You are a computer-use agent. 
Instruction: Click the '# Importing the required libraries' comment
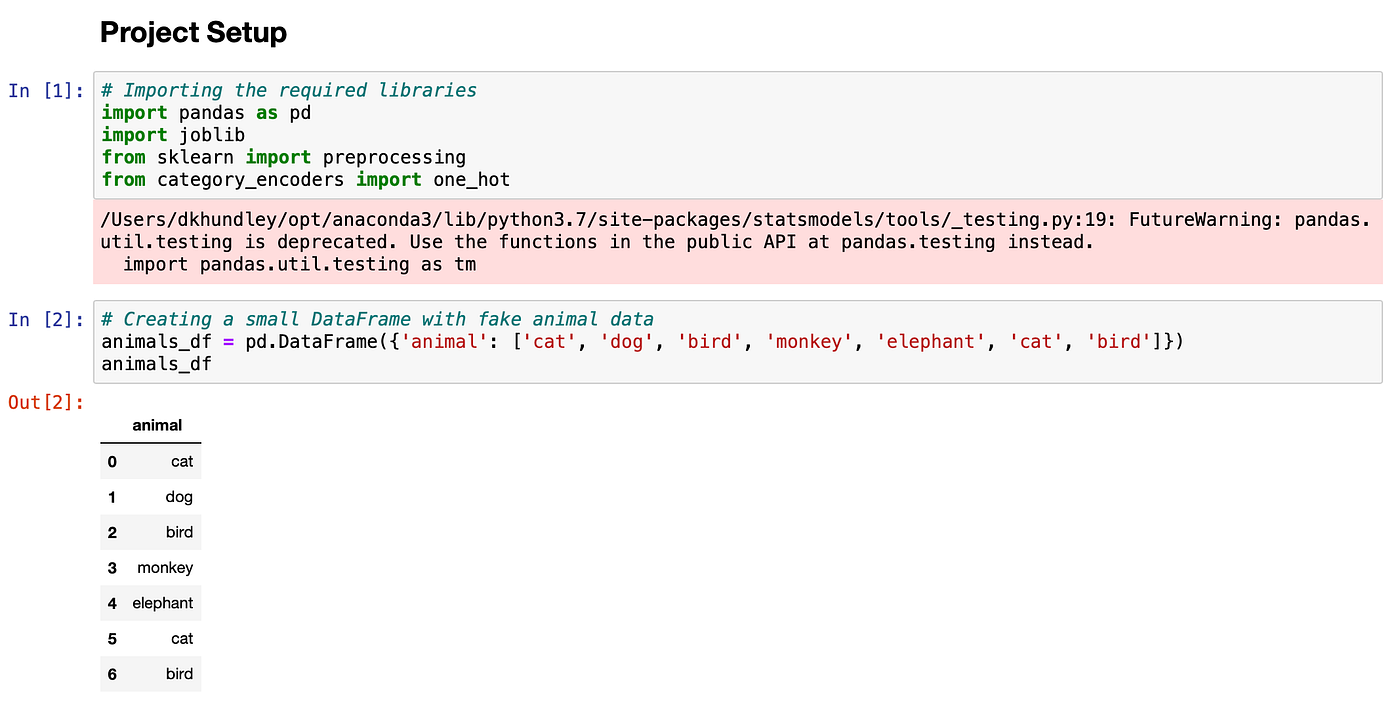[x=289, y=90]
